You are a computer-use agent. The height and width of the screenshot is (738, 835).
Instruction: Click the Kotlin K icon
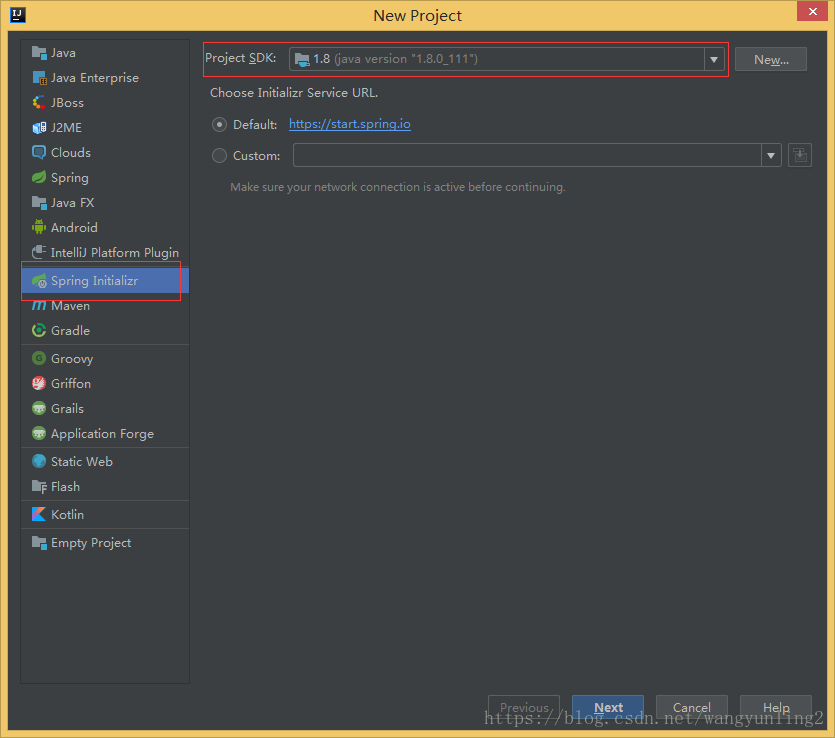(x=39, y=514)
